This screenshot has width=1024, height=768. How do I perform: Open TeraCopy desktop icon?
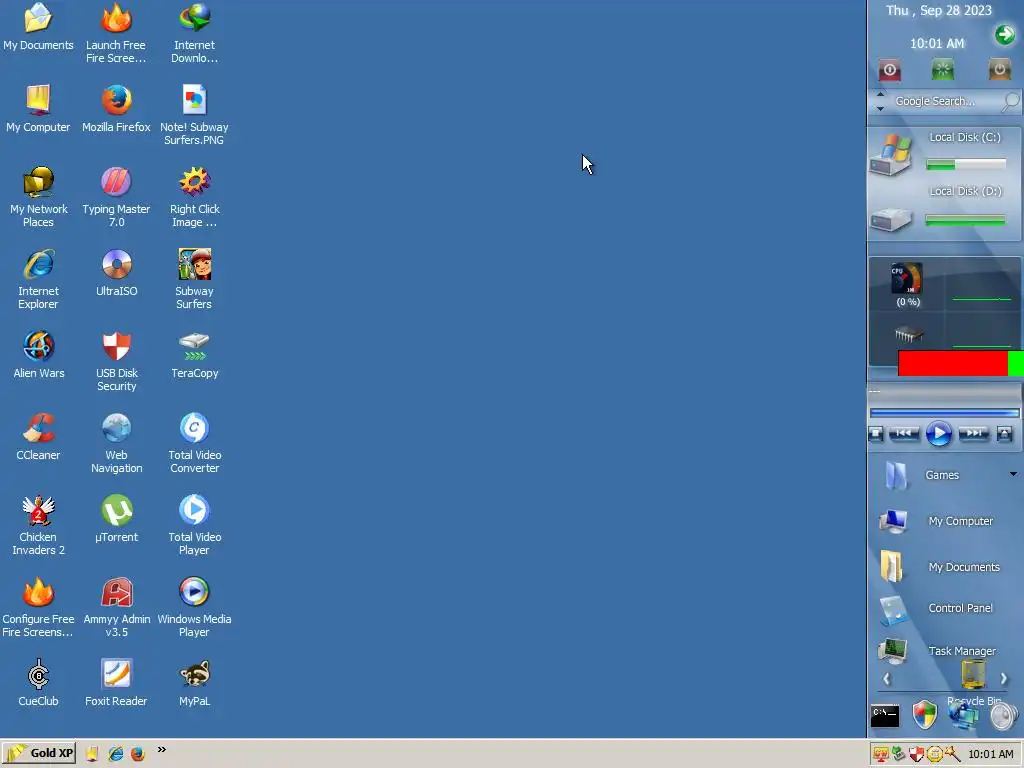tap(194, 355)
